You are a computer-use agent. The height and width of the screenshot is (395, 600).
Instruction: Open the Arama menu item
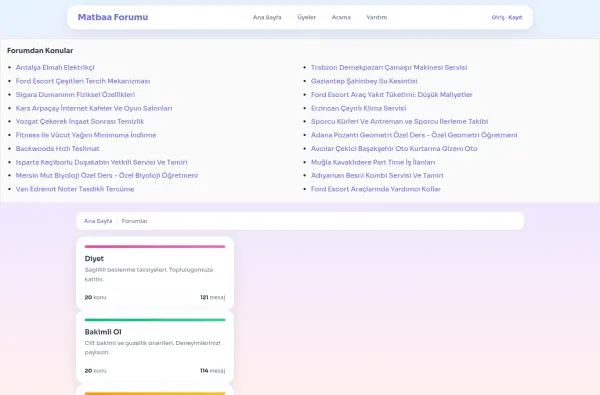click(341, 17)
